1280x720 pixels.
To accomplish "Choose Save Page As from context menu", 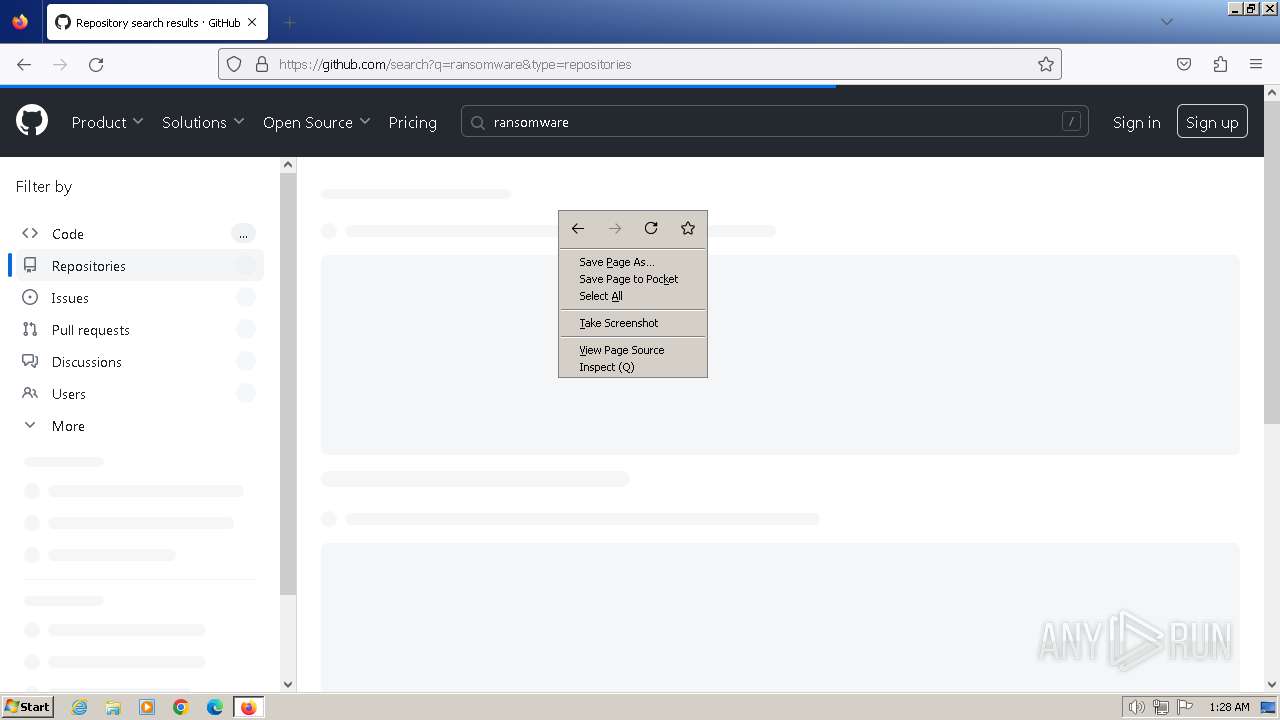I will pyautogui.click(x=633, y=262).
